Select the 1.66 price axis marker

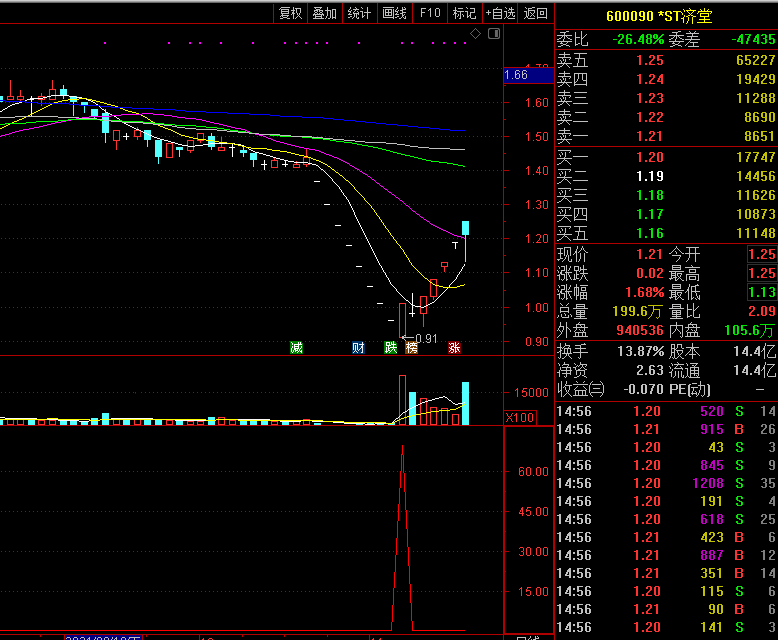(x=528, y=75)
